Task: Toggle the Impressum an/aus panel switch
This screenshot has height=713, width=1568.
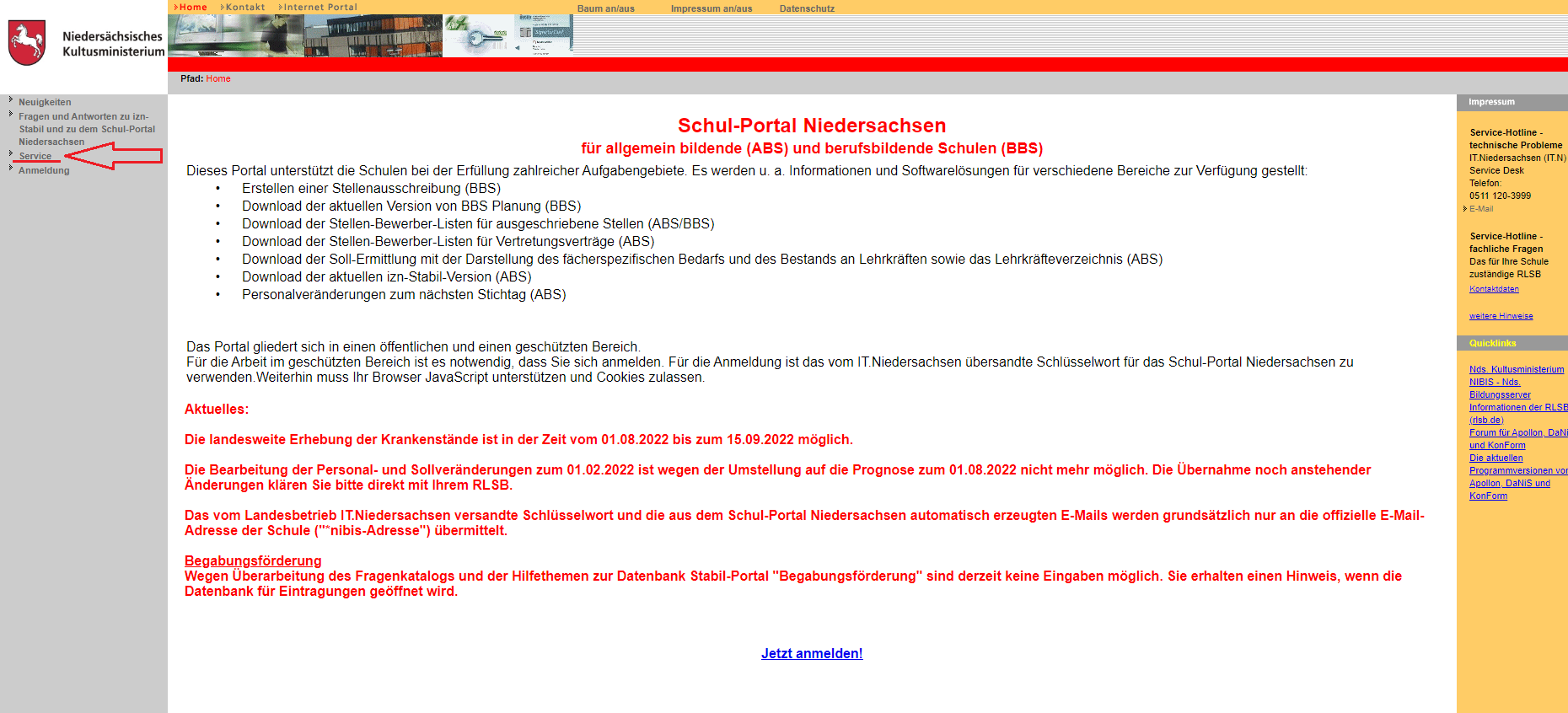Action: point(711,8)
